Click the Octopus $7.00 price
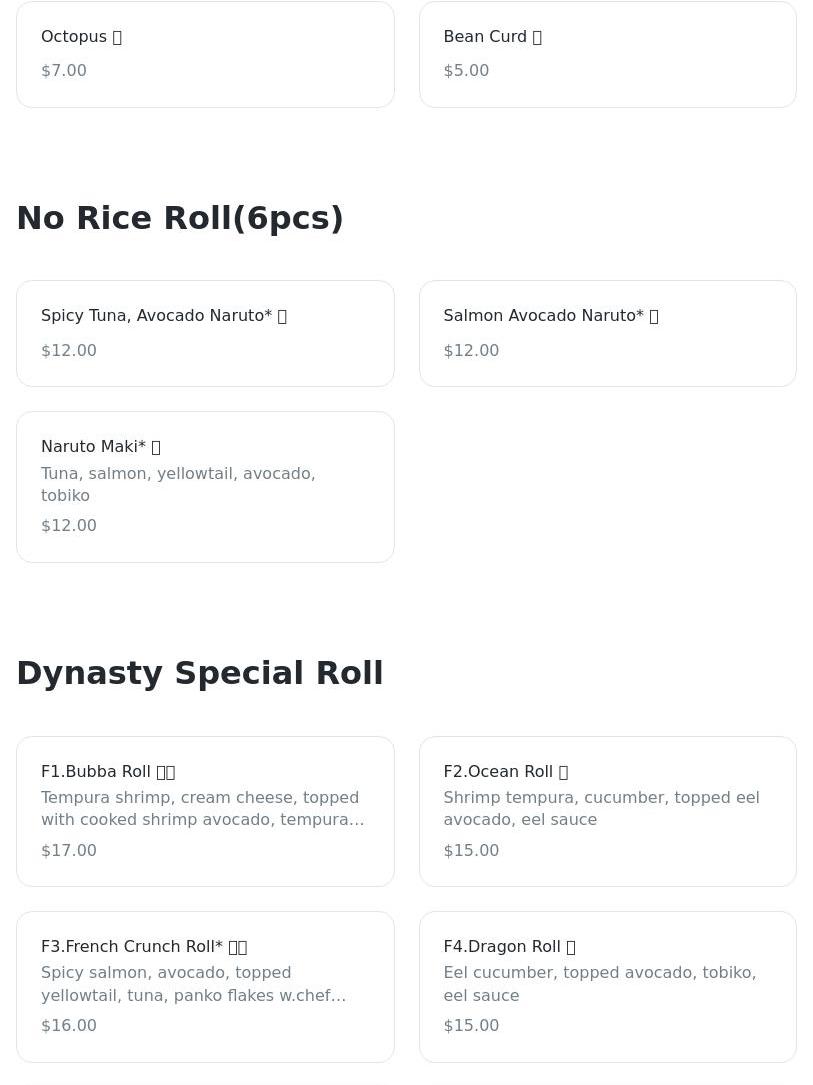The height and width of the screenshot is (1085, 813). (x=64, y=70)
